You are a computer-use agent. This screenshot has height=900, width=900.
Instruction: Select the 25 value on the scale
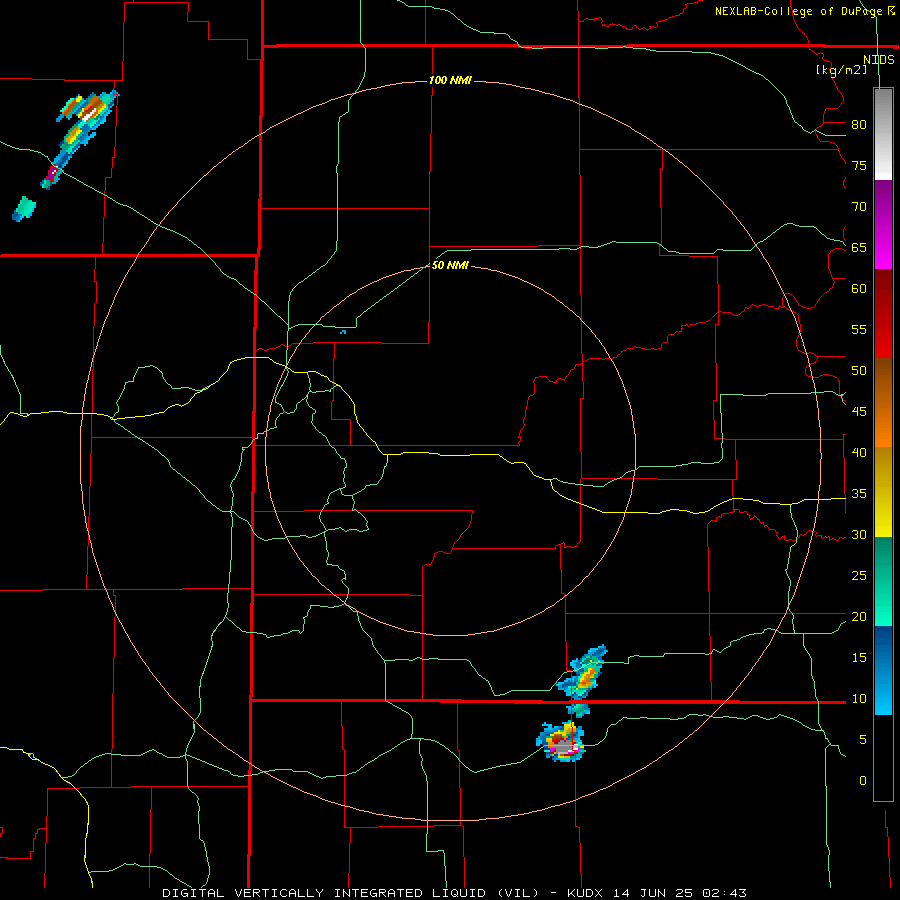click(859, 576)
